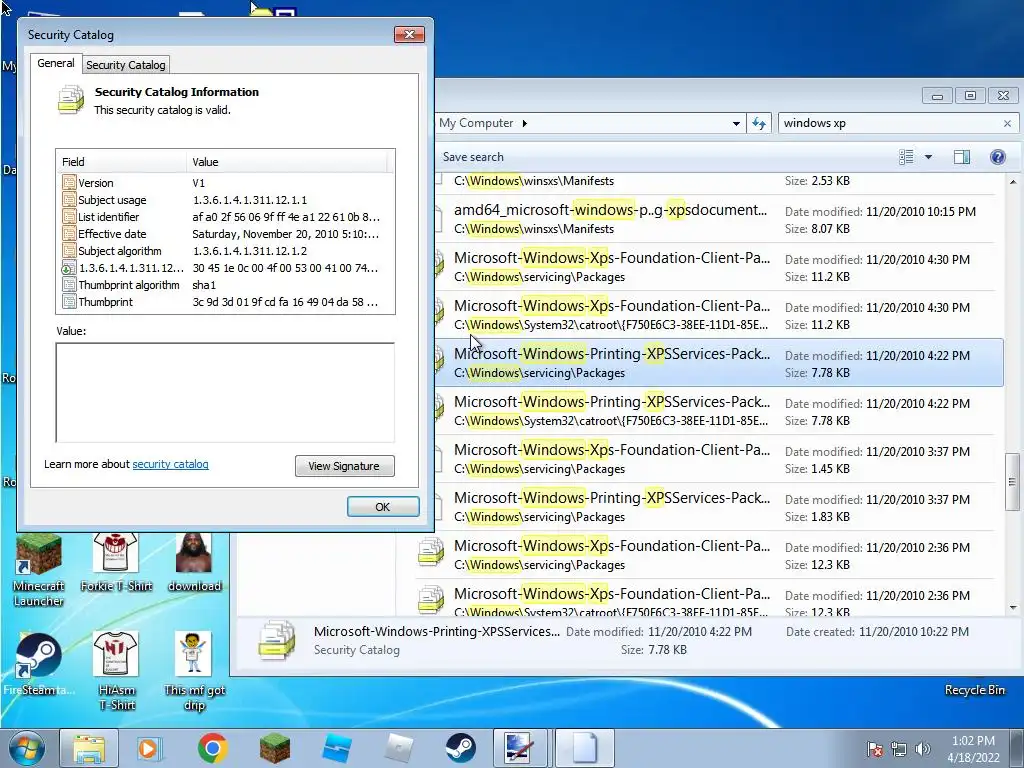
Task: Select the Xps-Foundation-Client result sized 1.45 KB
Action: [718, 458]
